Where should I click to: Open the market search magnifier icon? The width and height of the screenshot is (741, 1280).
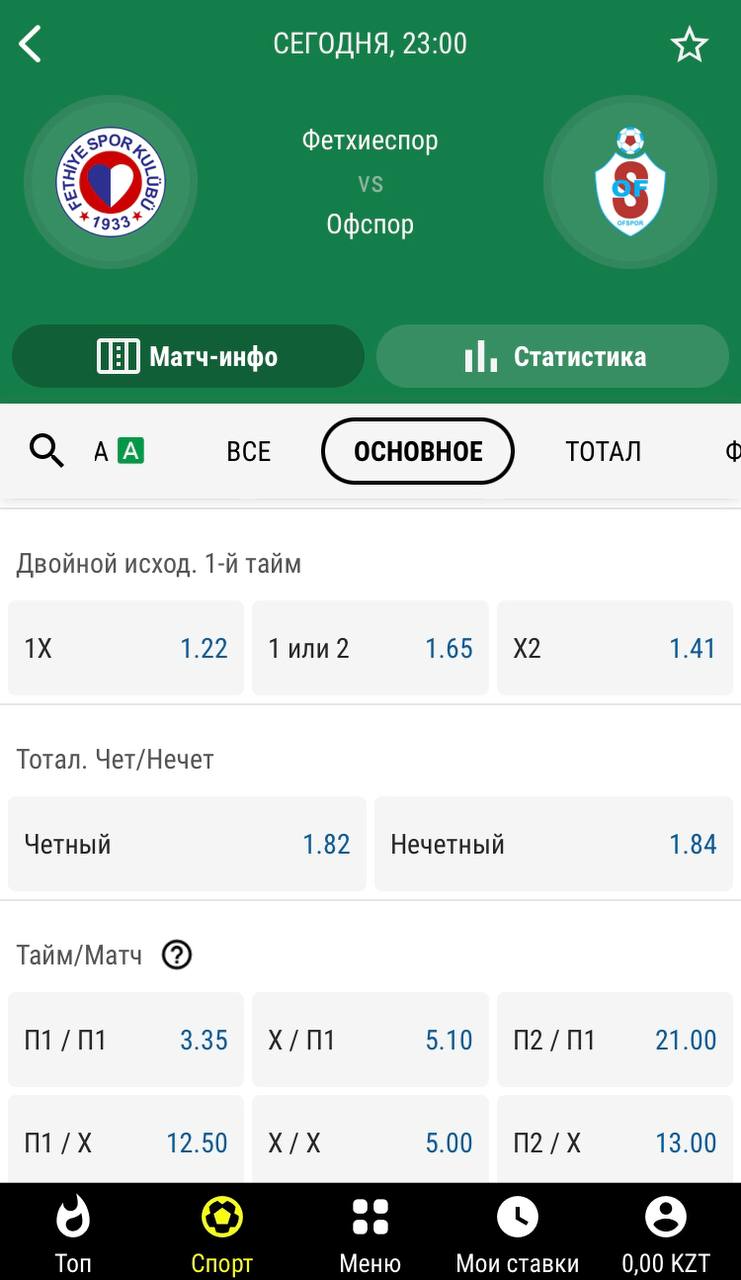46,452
